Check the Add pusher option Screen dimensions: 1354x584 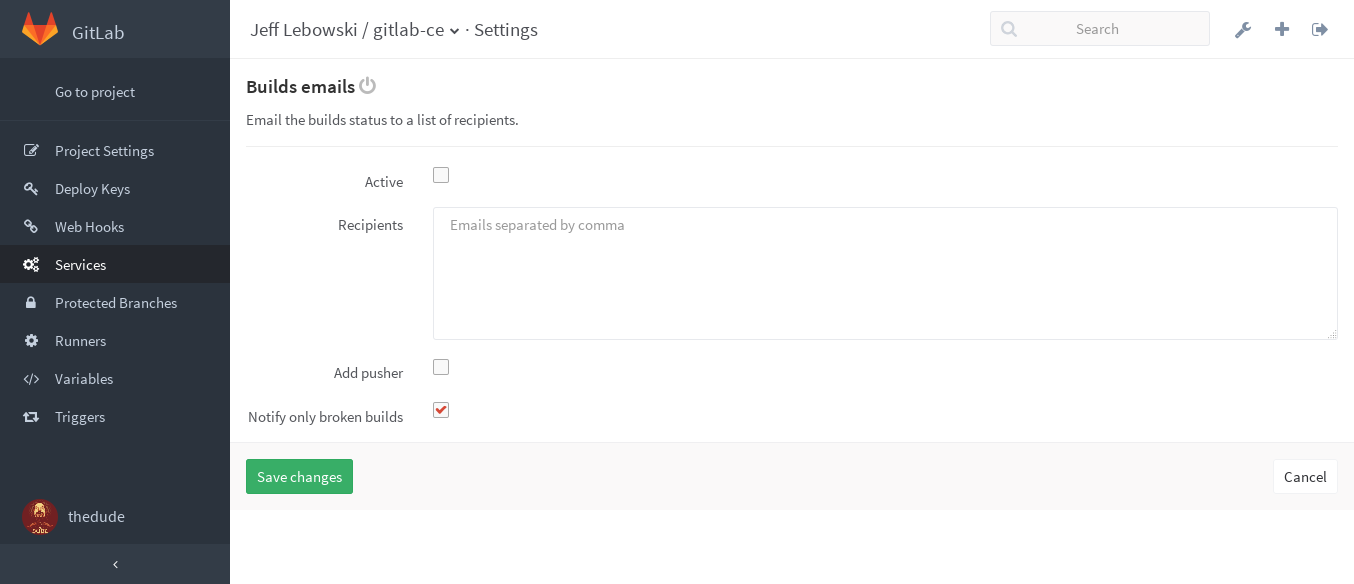click(x=441, y=367)
